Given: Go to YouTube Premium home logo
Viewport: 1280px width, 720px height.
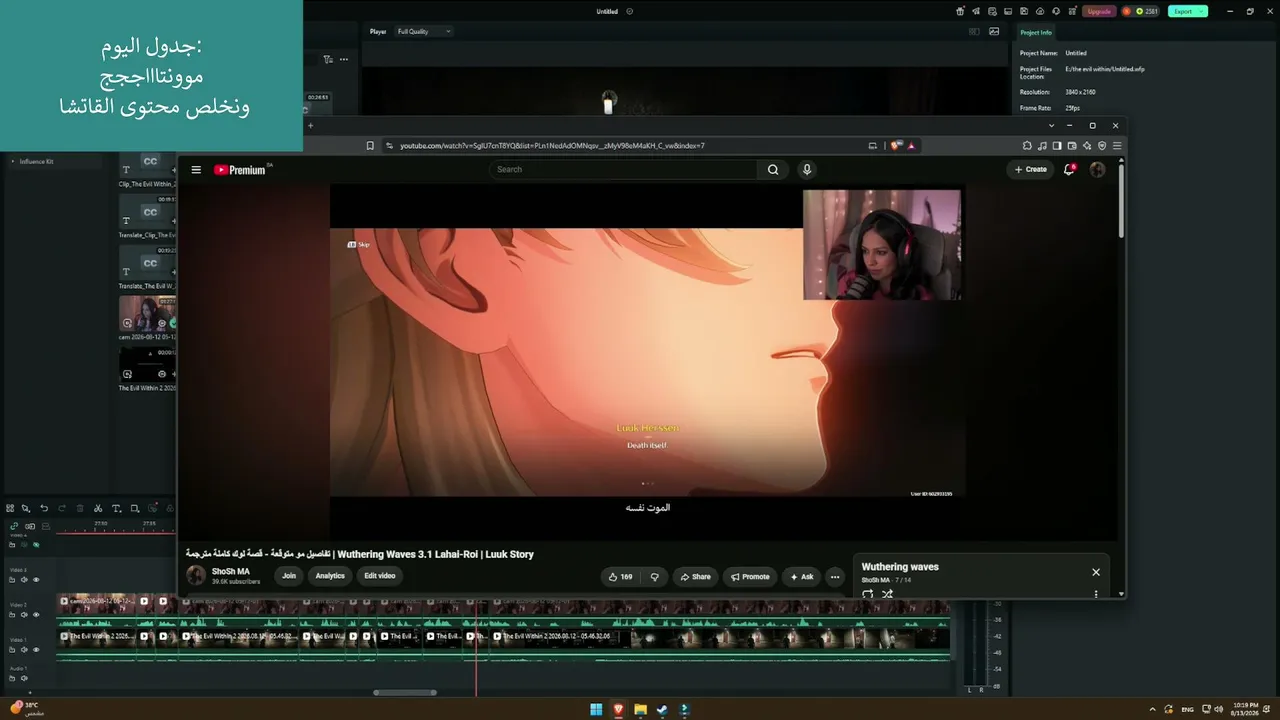Looking at the screenshot, I should [x=242, y=170].
